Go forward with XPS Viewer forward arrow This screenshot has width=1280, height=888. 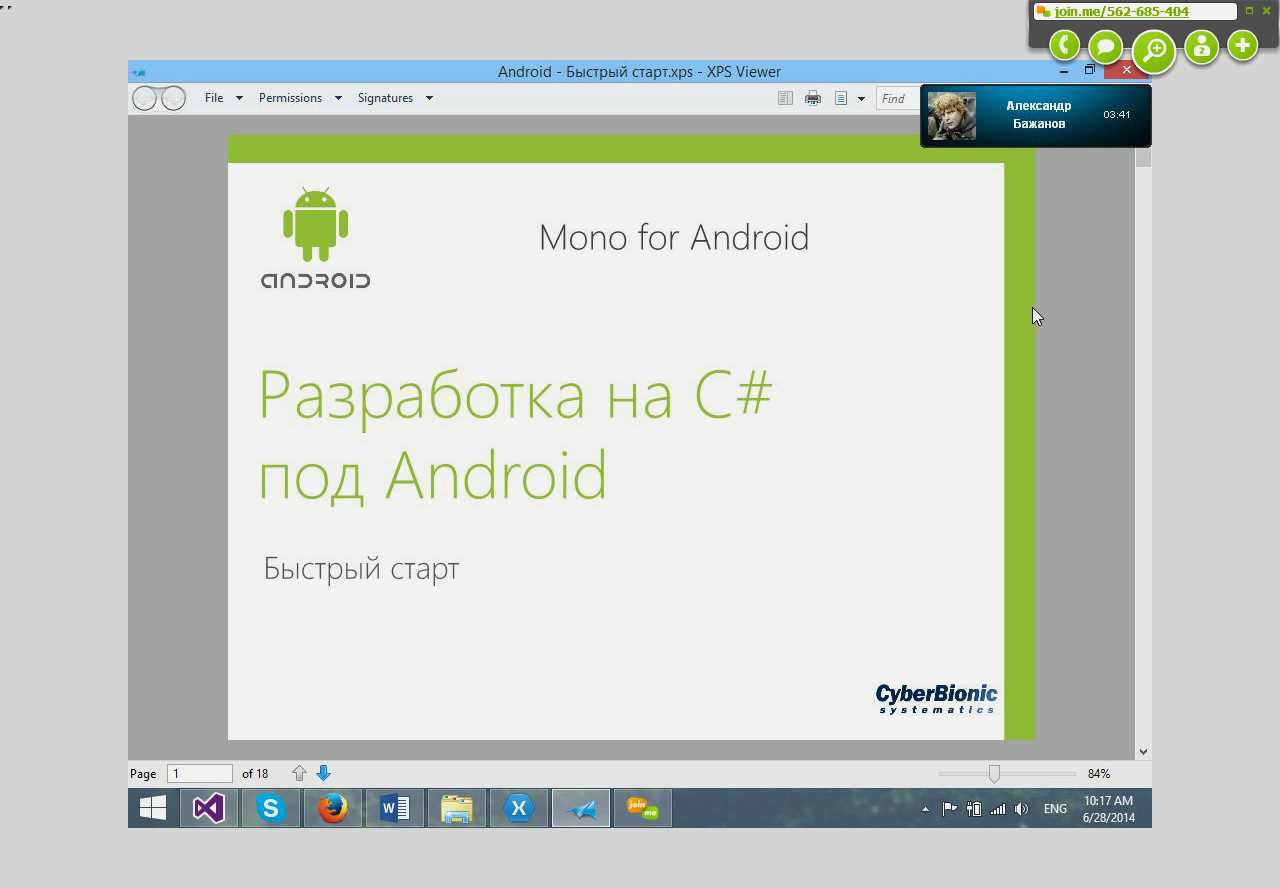(173, 98)
